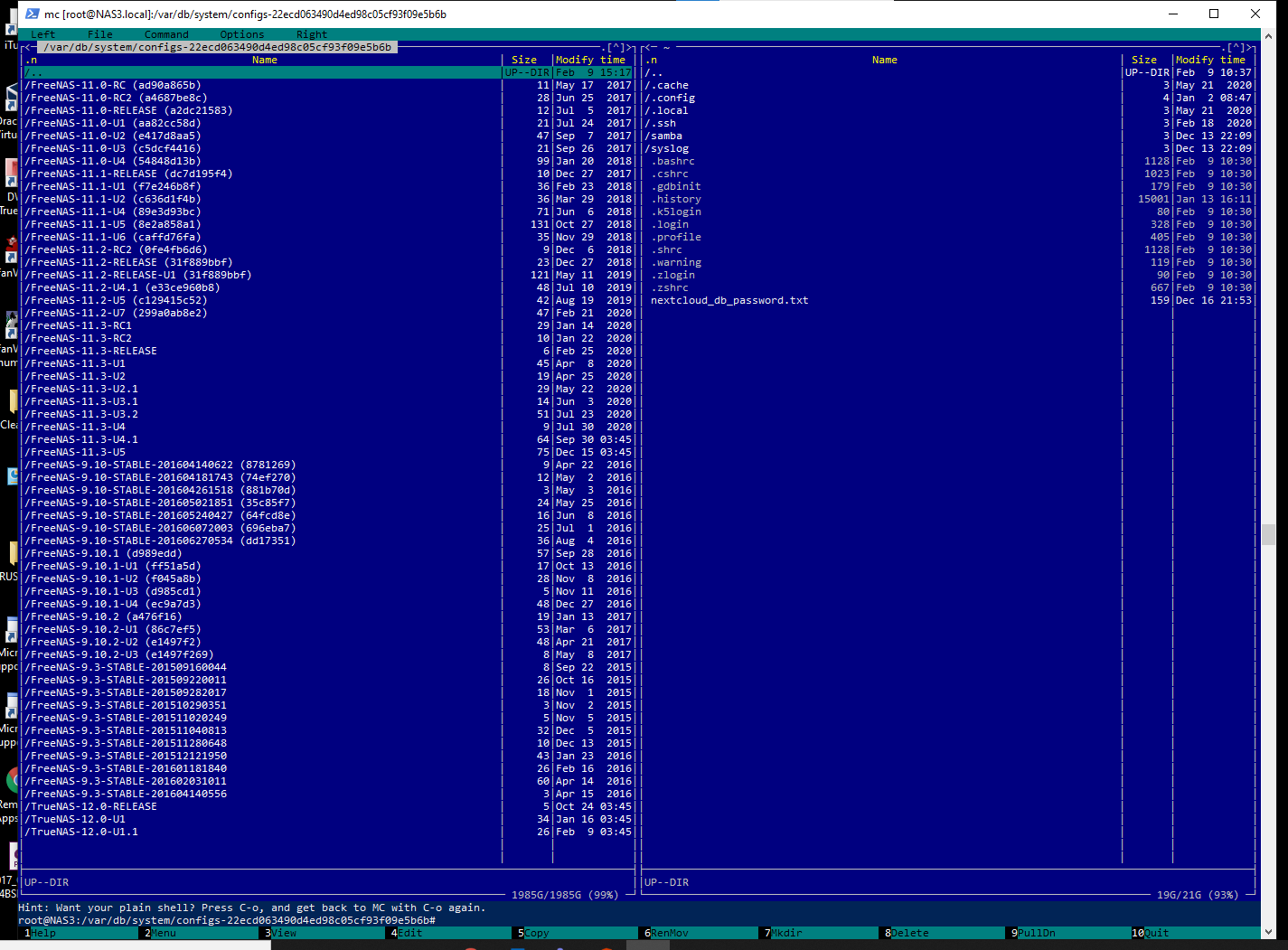Select the FreeNAS-11.2-U7 (299a0ab8e2) directory

[328, 313]
